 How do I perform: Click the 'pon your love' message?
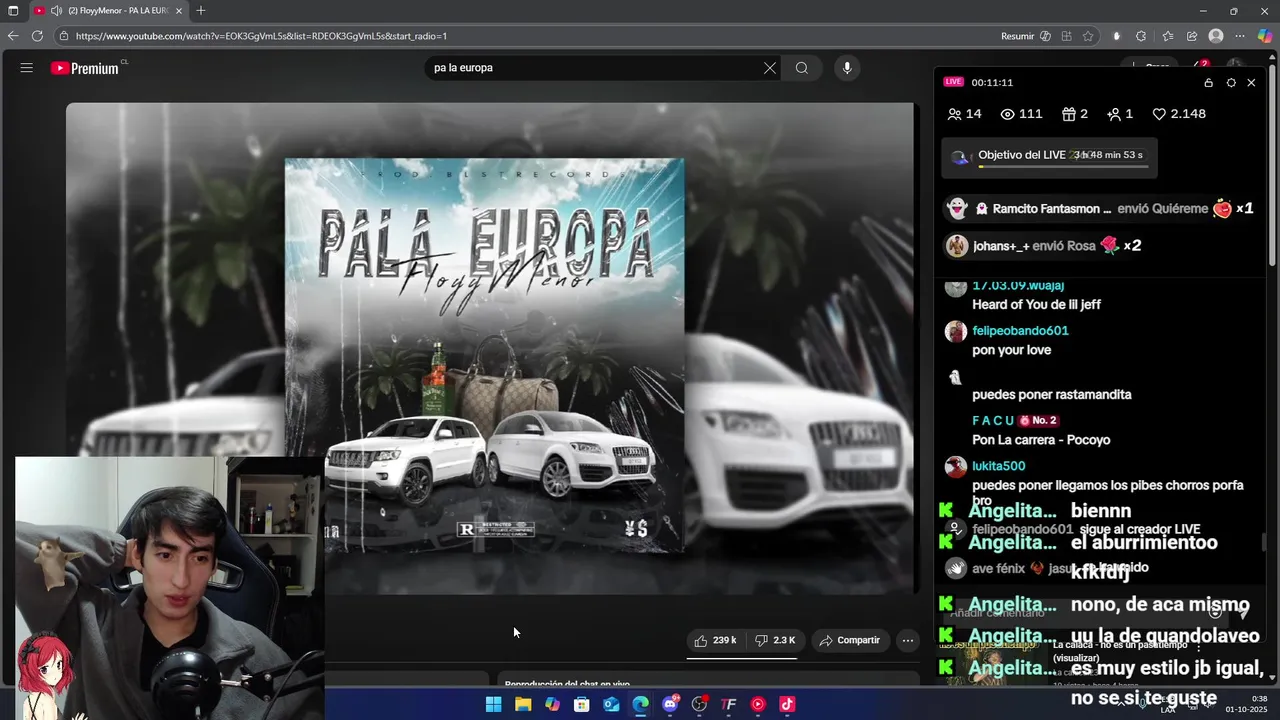pos(1011,351)
